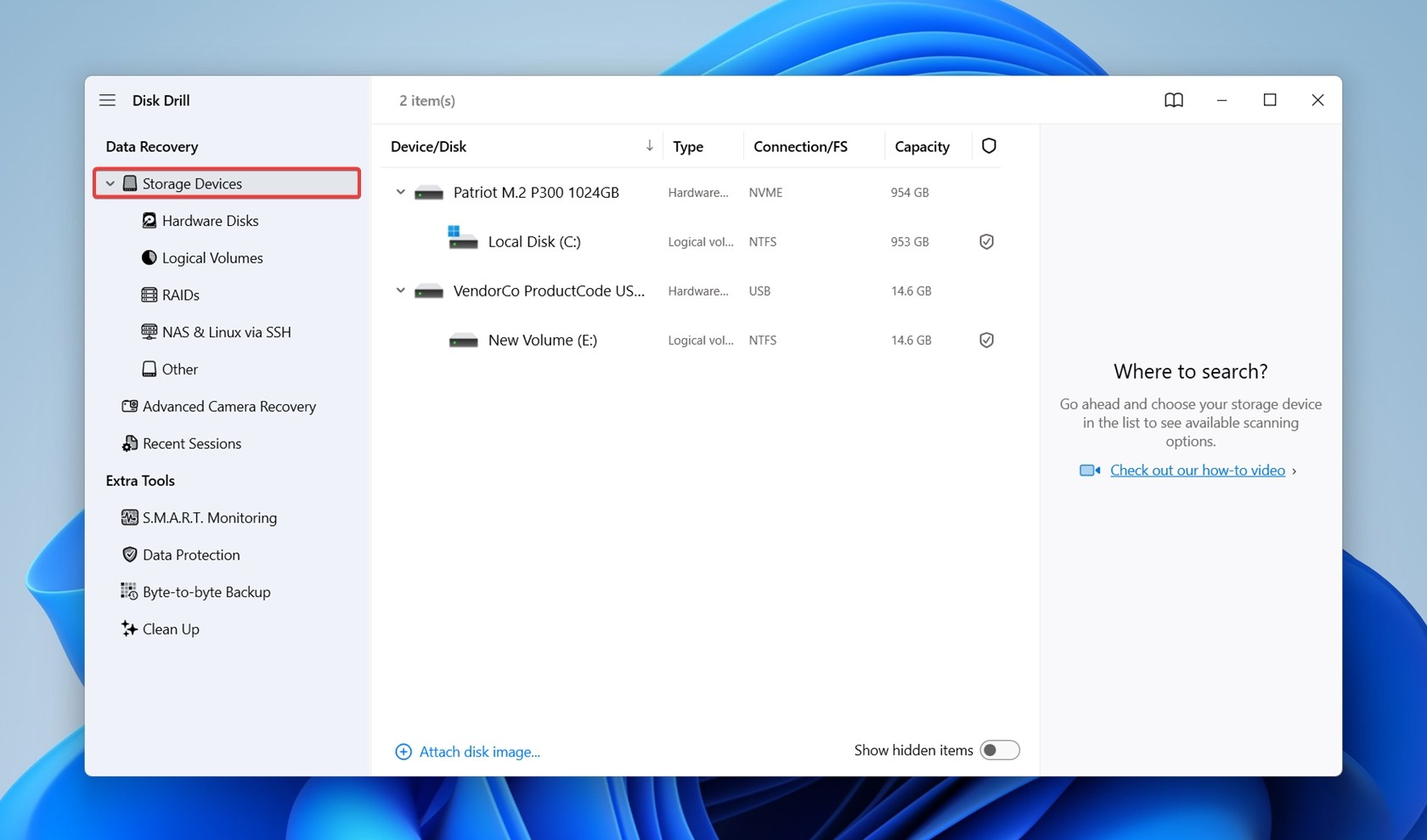Launch the Clean Up tool
Screen dimensions: 1427x840
tap(171, 629)
